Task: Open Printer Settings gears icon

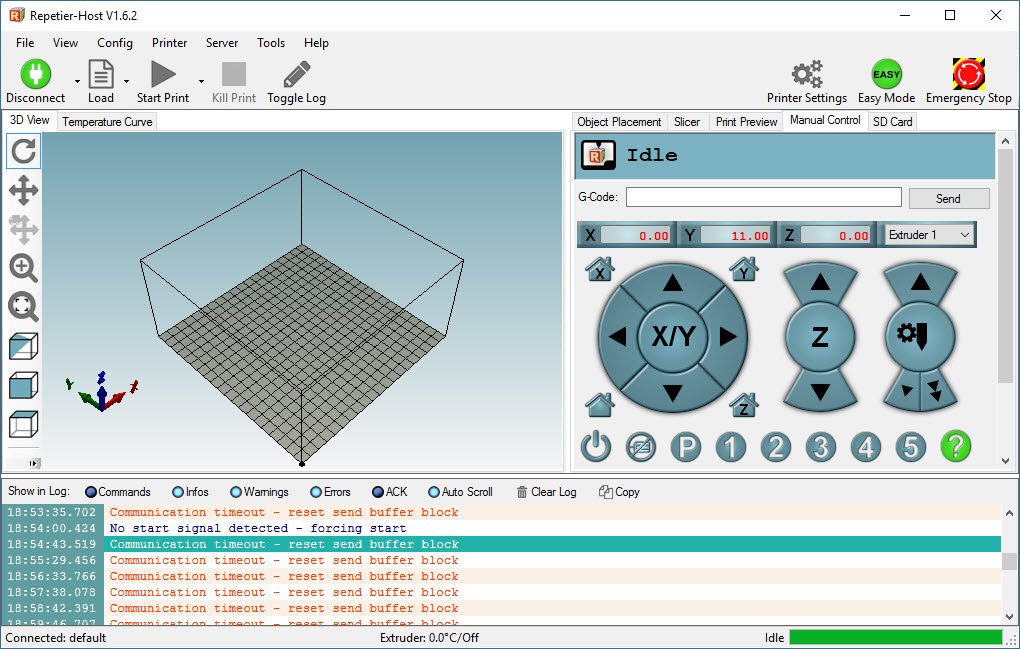Action: click(807, 74)
